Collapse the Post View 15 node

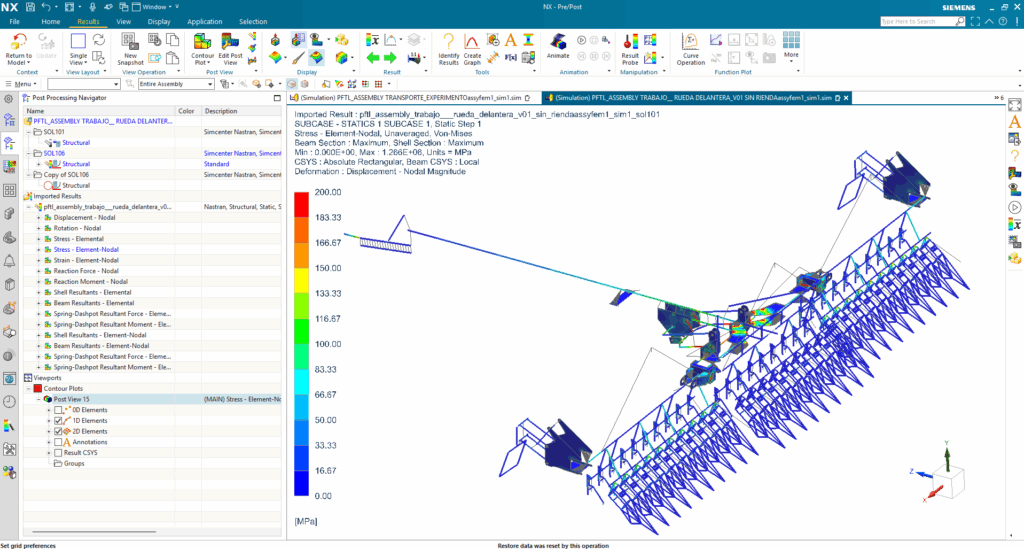(39, 399)
